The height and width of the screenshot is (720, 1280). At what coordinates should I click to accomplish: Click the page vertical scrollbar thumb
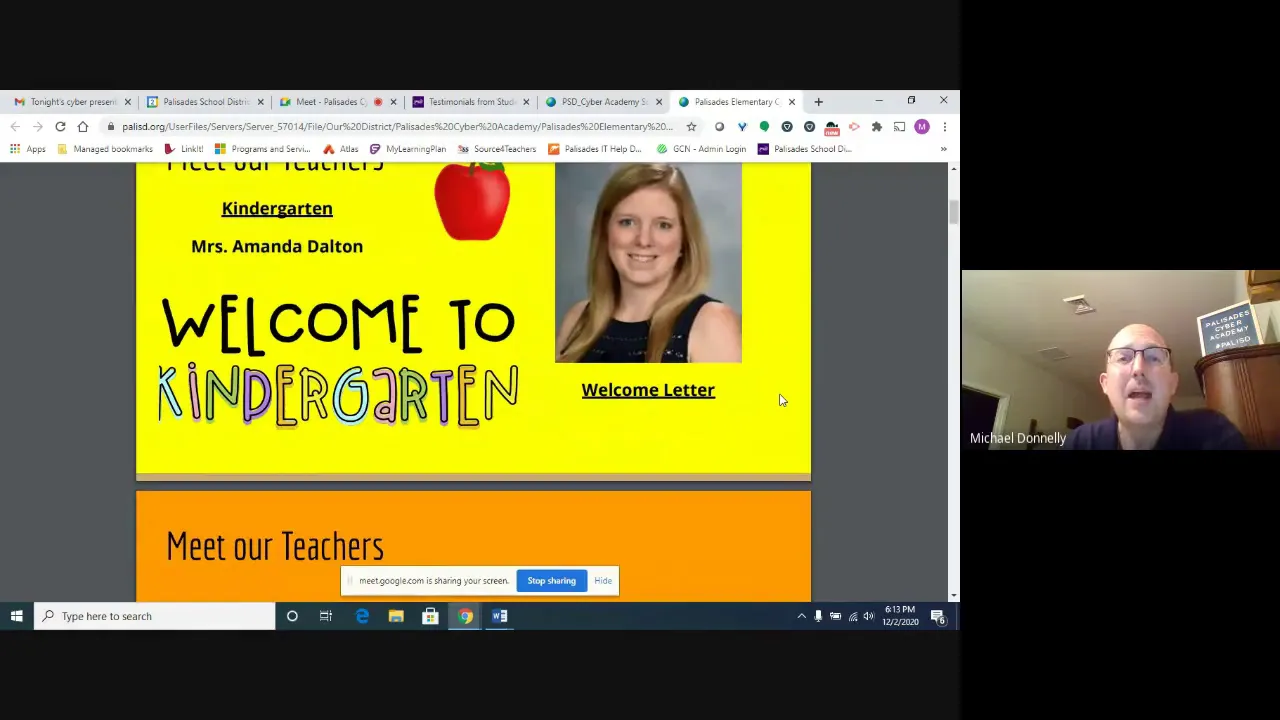(953, 212)
